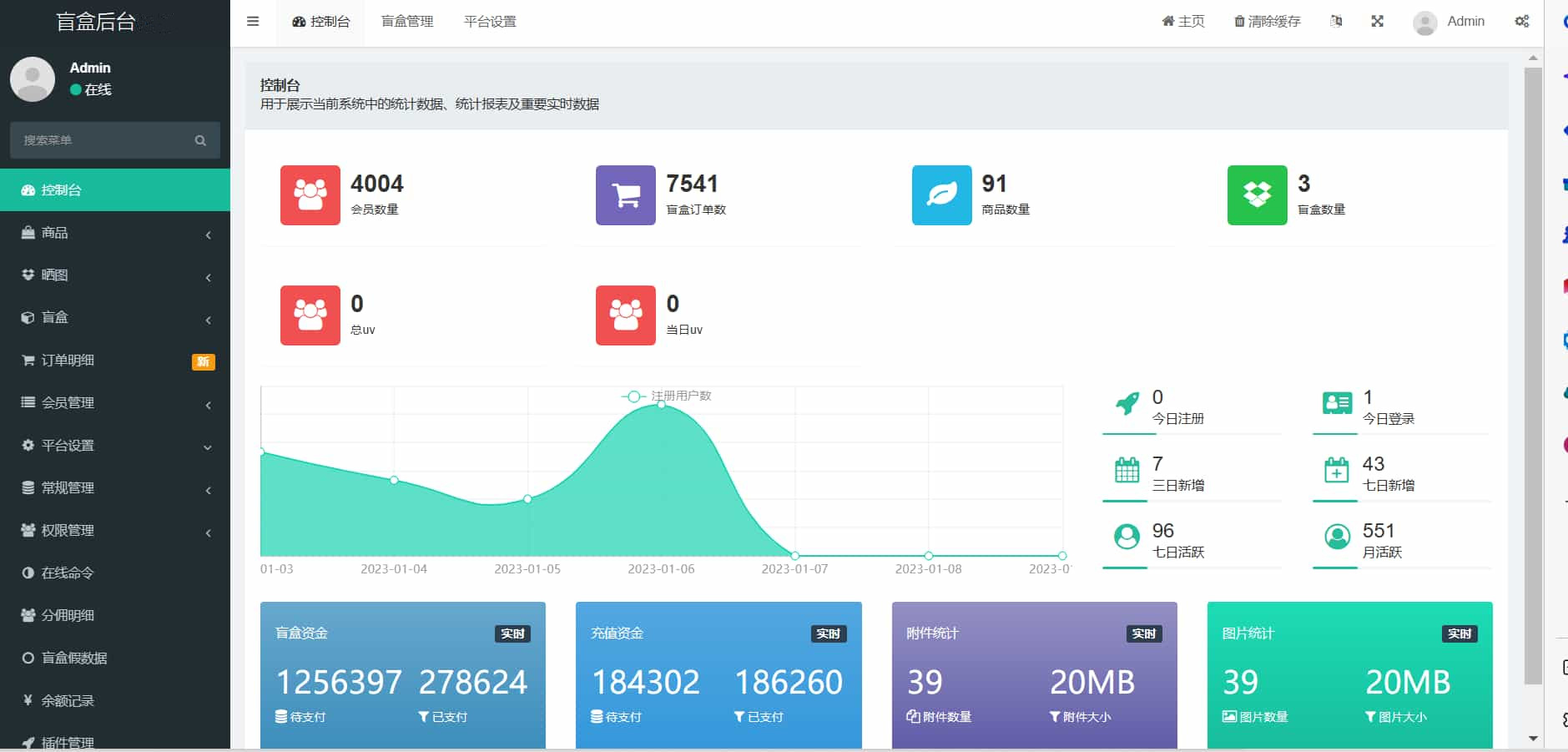
Task: Switch to the 盲盒管理 top tab
Action: 407,22
